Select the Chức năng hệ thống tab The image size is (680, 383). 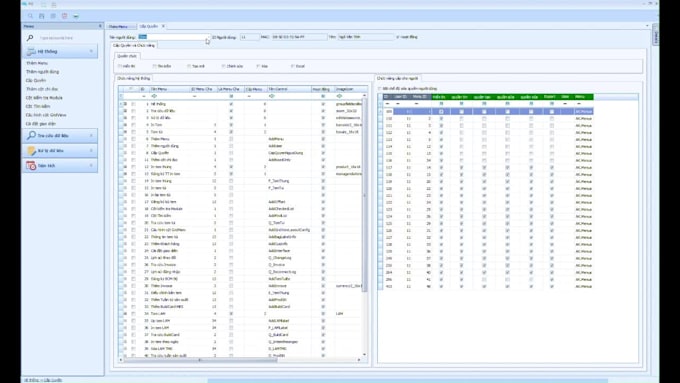(134, 79)
